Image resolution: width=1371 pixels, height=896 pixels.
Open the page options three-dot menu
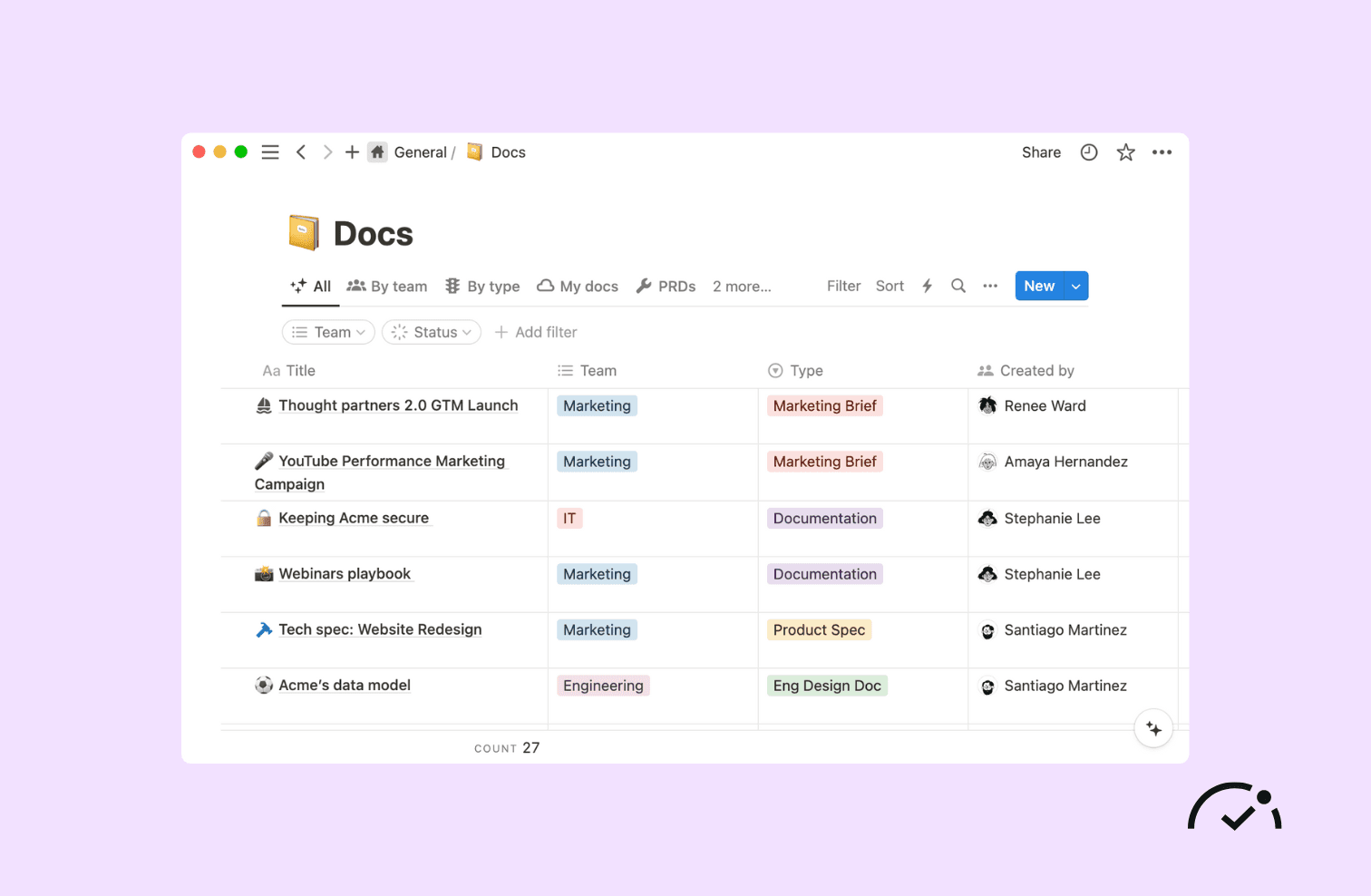(1162, 152)
